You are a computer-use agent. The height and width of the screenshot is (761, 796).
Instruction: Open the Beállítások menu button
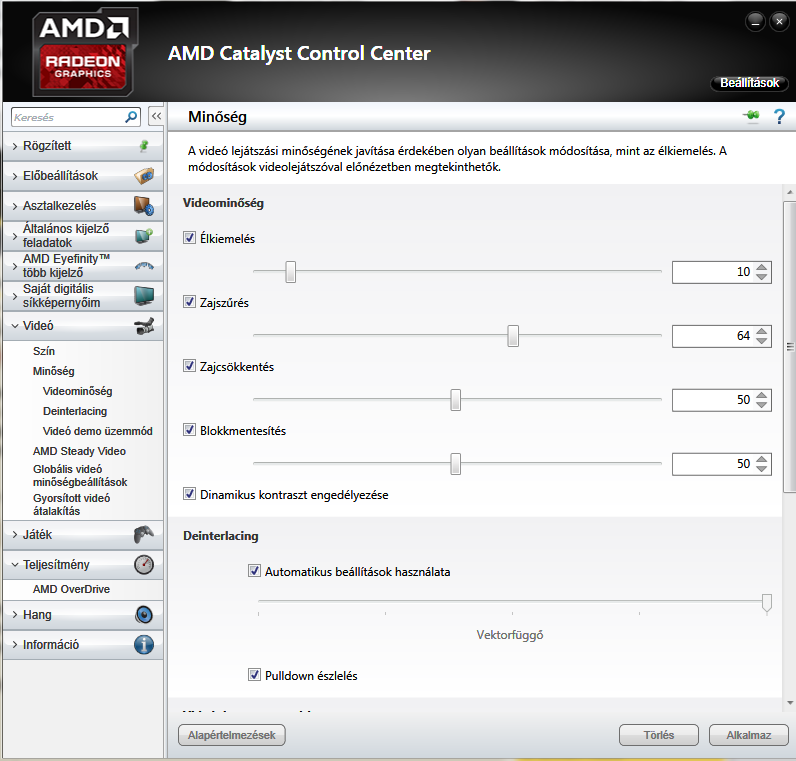(749, 83)
